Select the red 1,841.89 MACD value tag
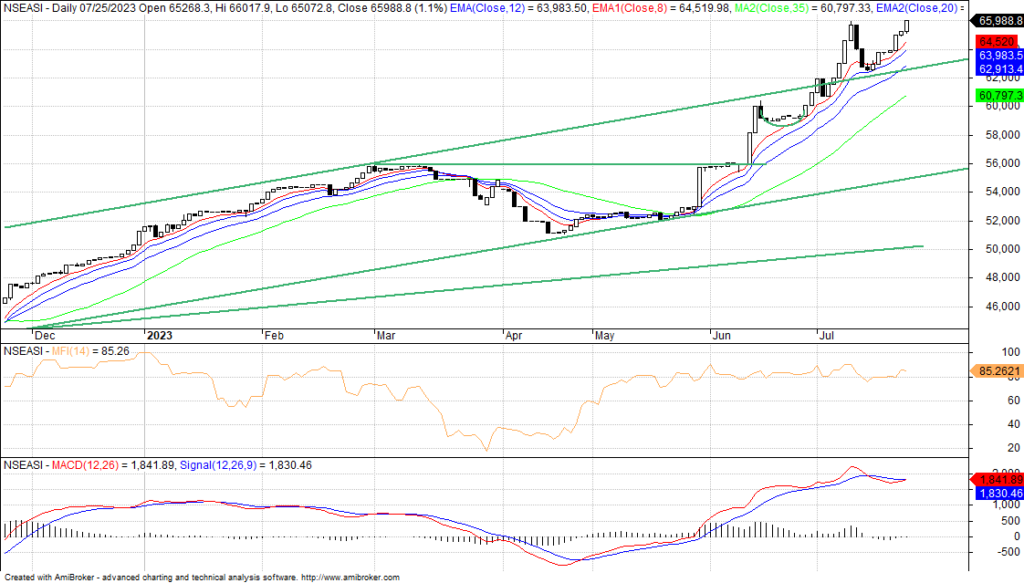Image resolution: width=1024 pixels, height=583 pixels. 997,480
